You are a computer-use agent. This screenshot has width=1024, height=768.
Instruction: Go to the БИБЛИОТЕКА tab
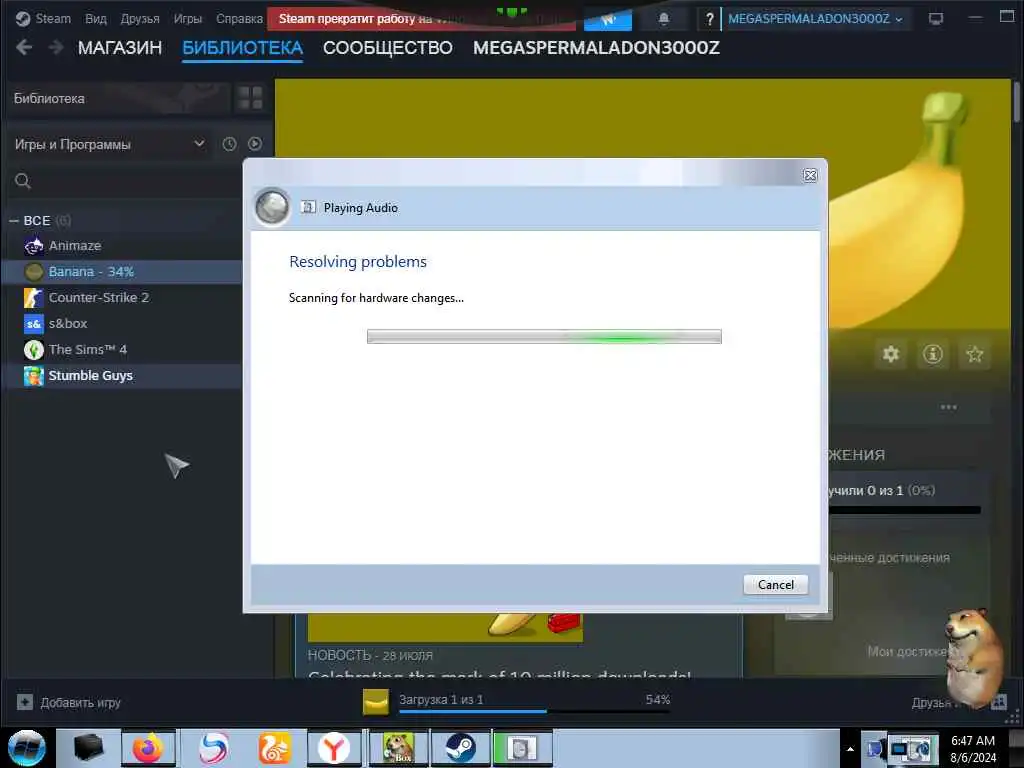(x=242, y=48)
